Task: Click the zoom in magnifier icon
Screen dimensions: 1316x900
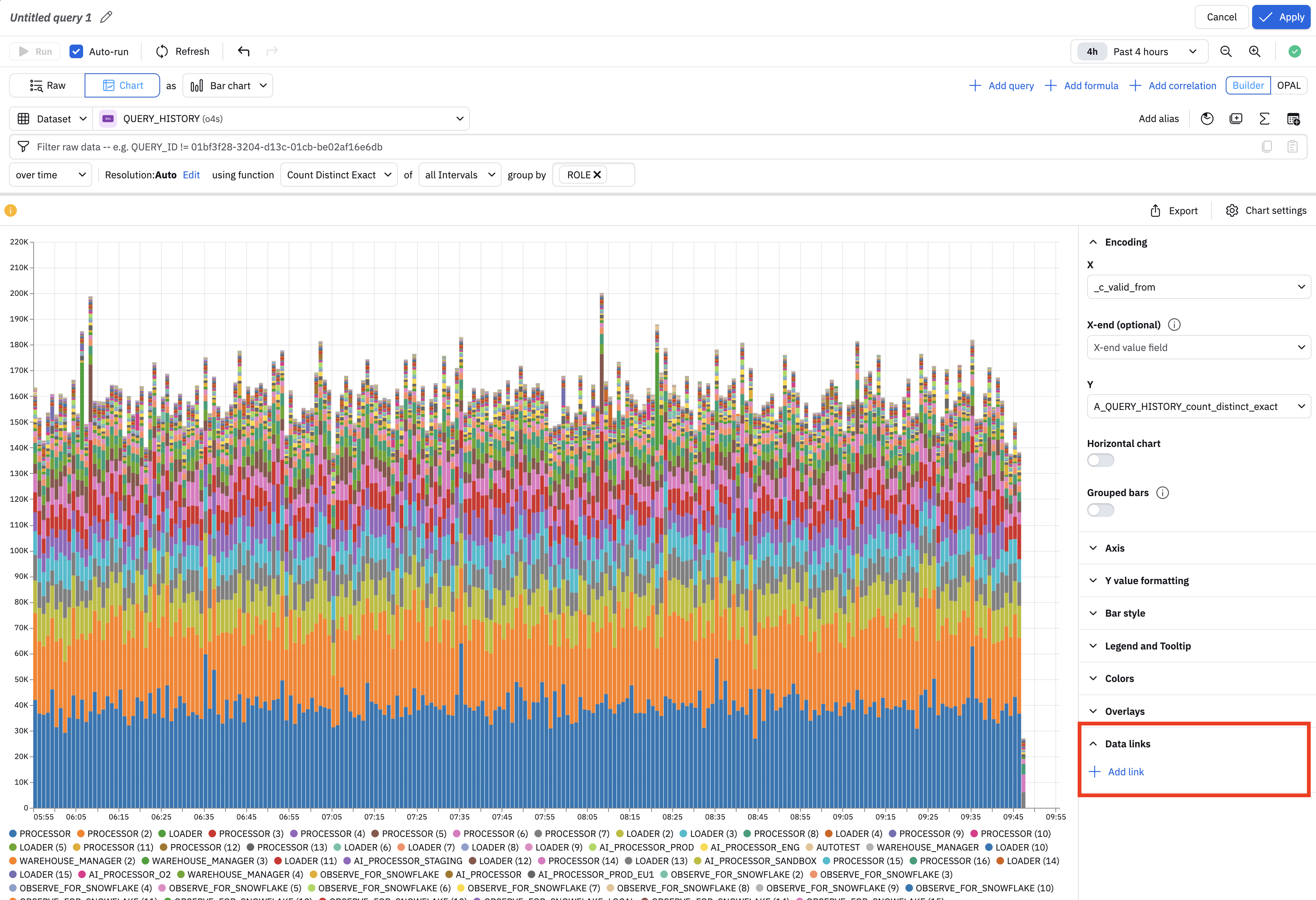Action: point(1255,51)
